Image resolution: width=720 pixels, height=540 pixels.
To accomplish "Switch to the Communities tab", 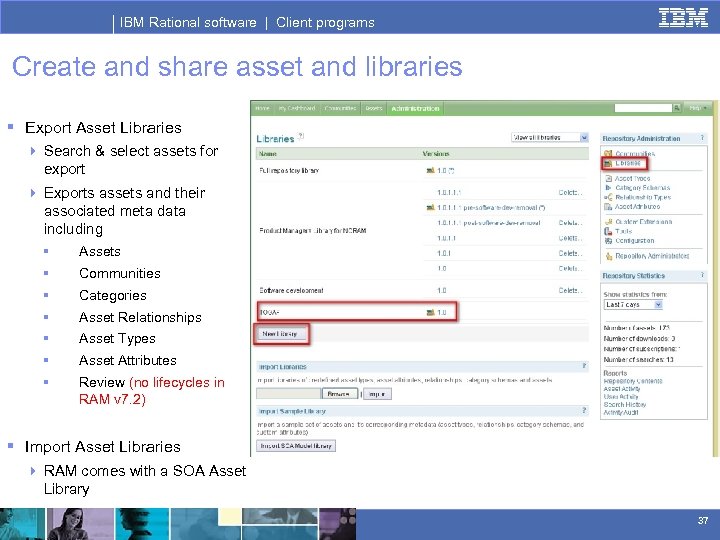I will 340,108.
